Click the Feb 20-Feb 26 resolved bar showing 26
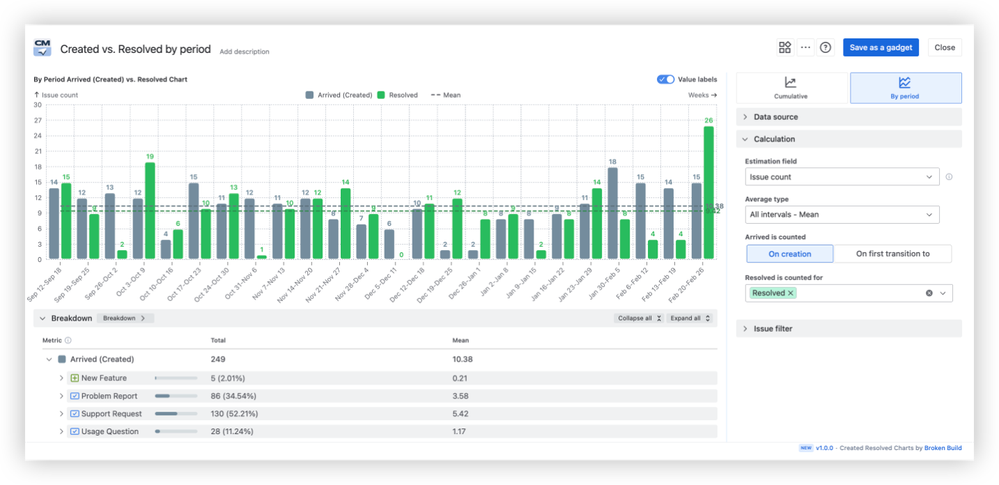This screenshot has height=485, width=999. click(x=708, y=192)
